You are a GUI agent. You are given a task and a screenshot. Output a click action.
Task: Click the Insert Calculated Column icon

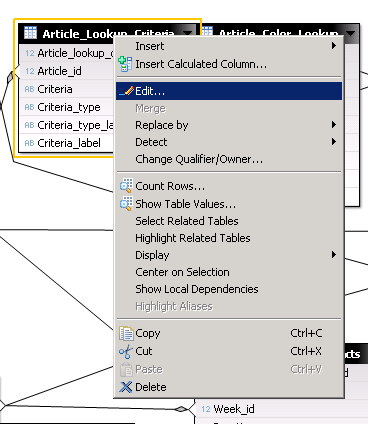[x=125, y=64]
